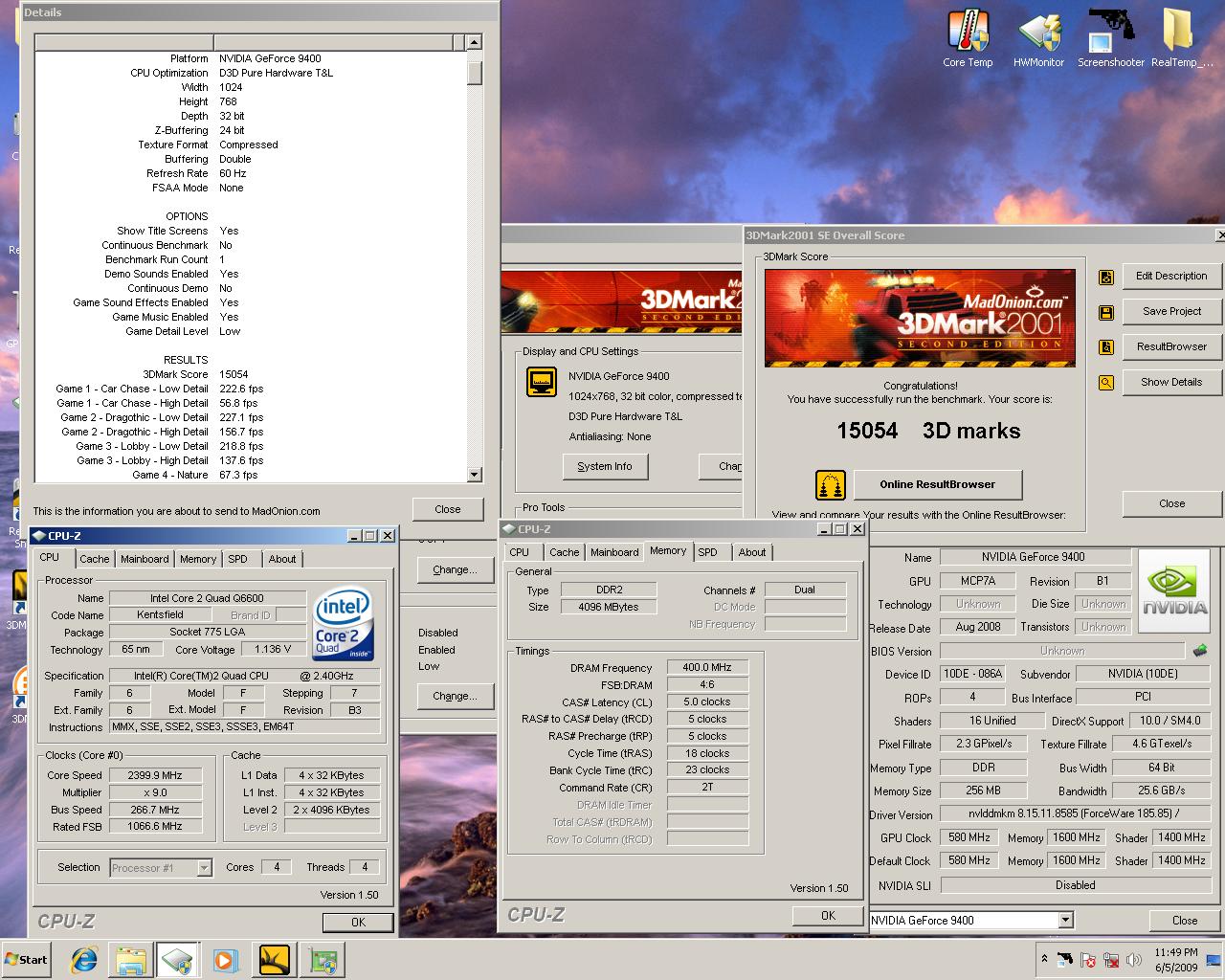Switch to 3DMark2001 taskbar item

(x=275, y=960)
